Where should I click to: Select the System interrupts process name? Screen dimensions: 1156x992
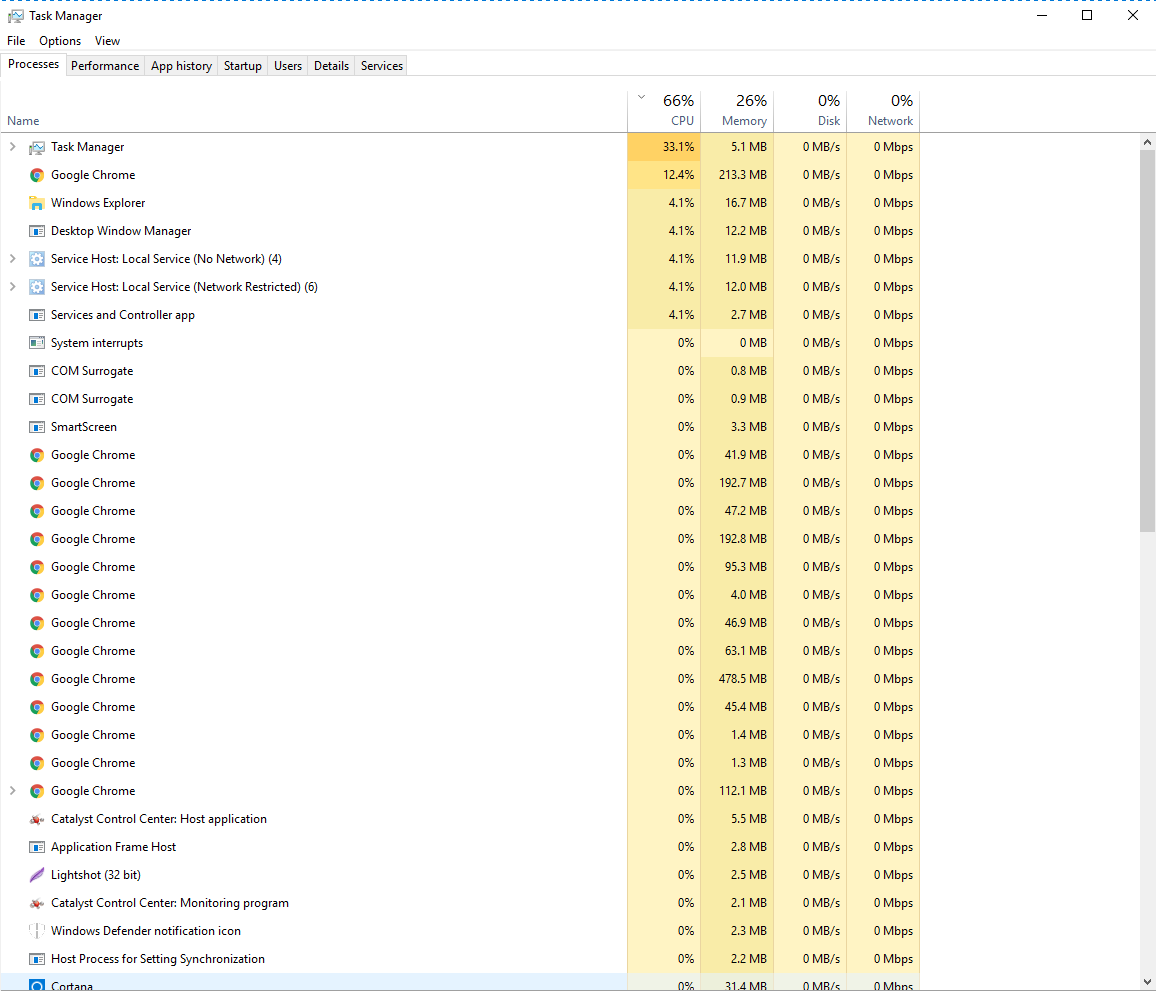97,343
